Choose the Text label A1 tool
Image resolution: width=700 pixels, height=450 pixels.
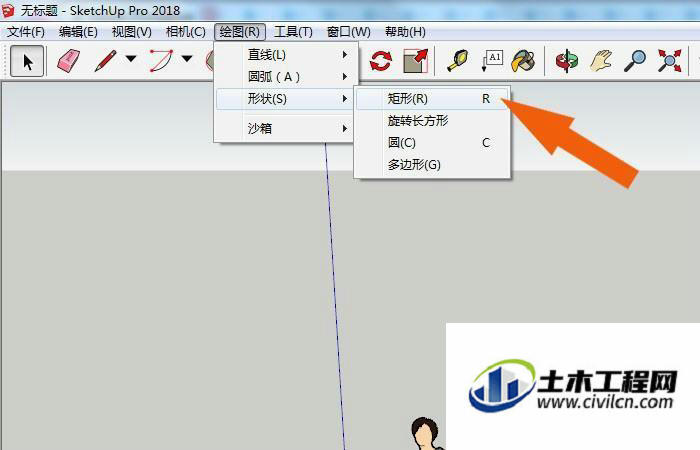(x=493, y=61)
